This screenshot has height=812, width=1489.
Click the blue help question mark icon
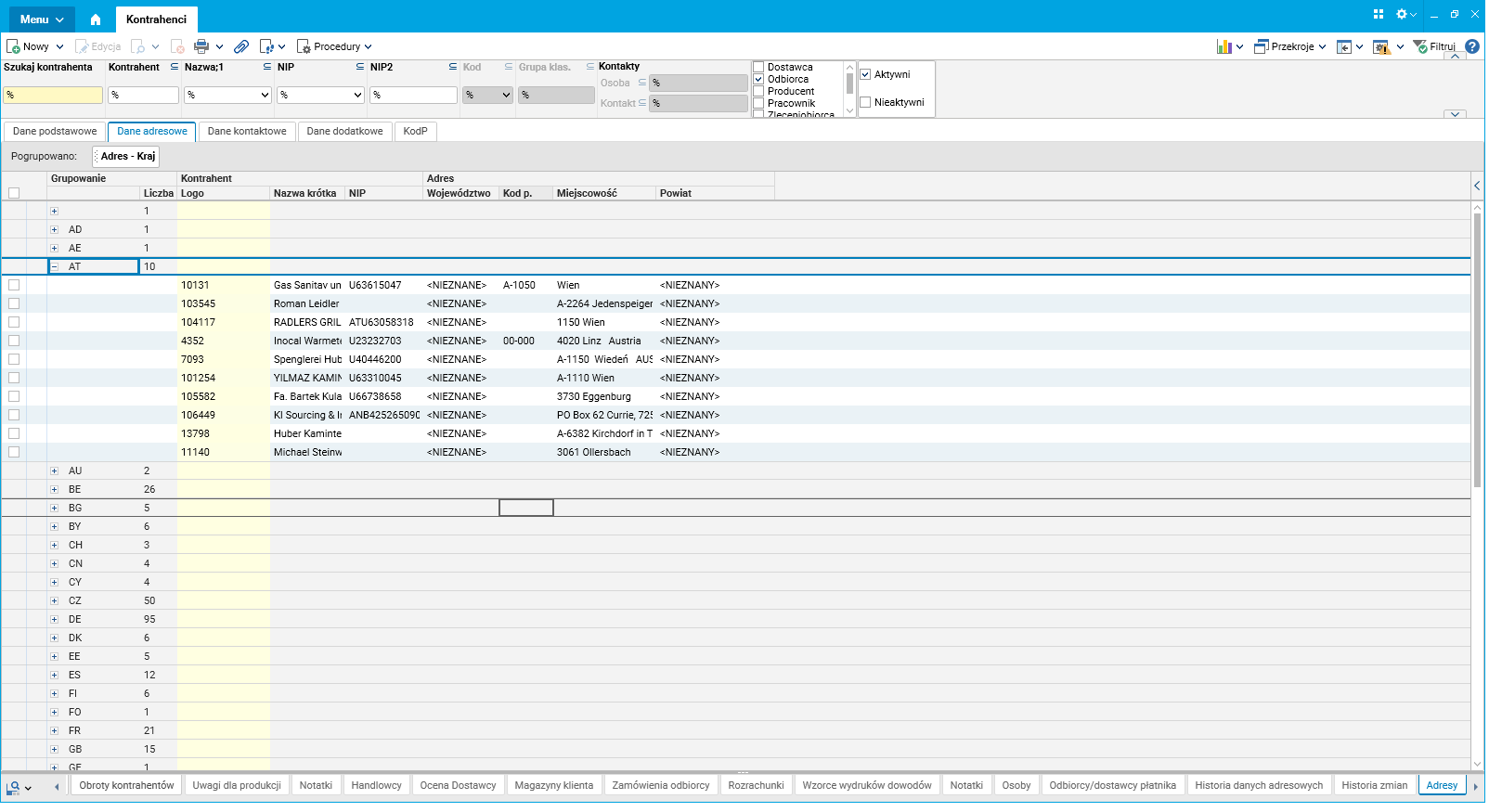click(1472, 46)
